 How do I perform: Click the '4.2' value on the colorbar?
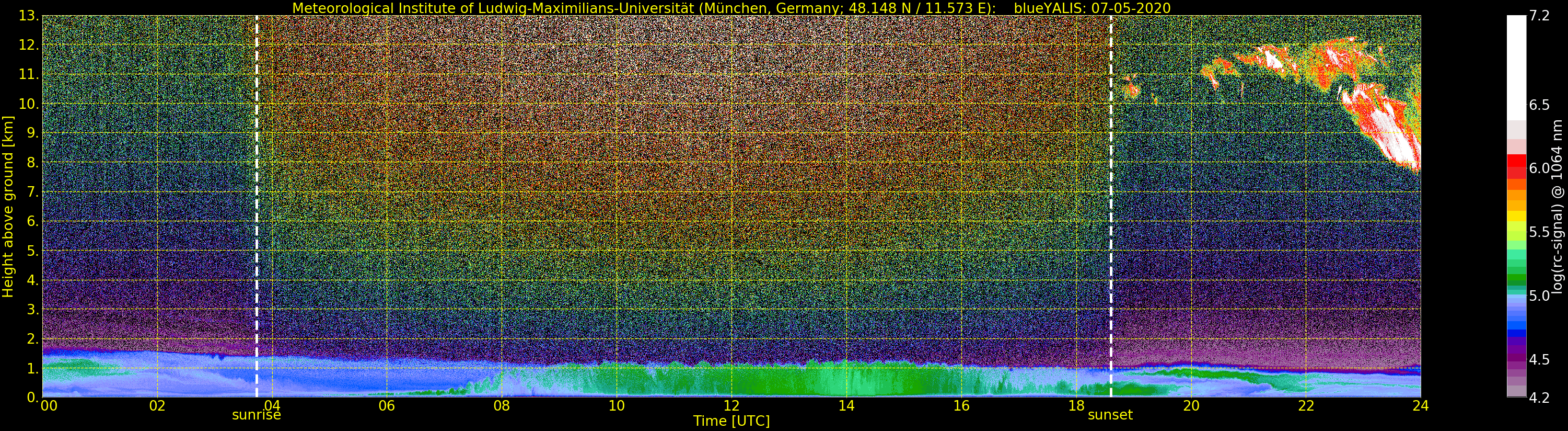[1539, 398]
